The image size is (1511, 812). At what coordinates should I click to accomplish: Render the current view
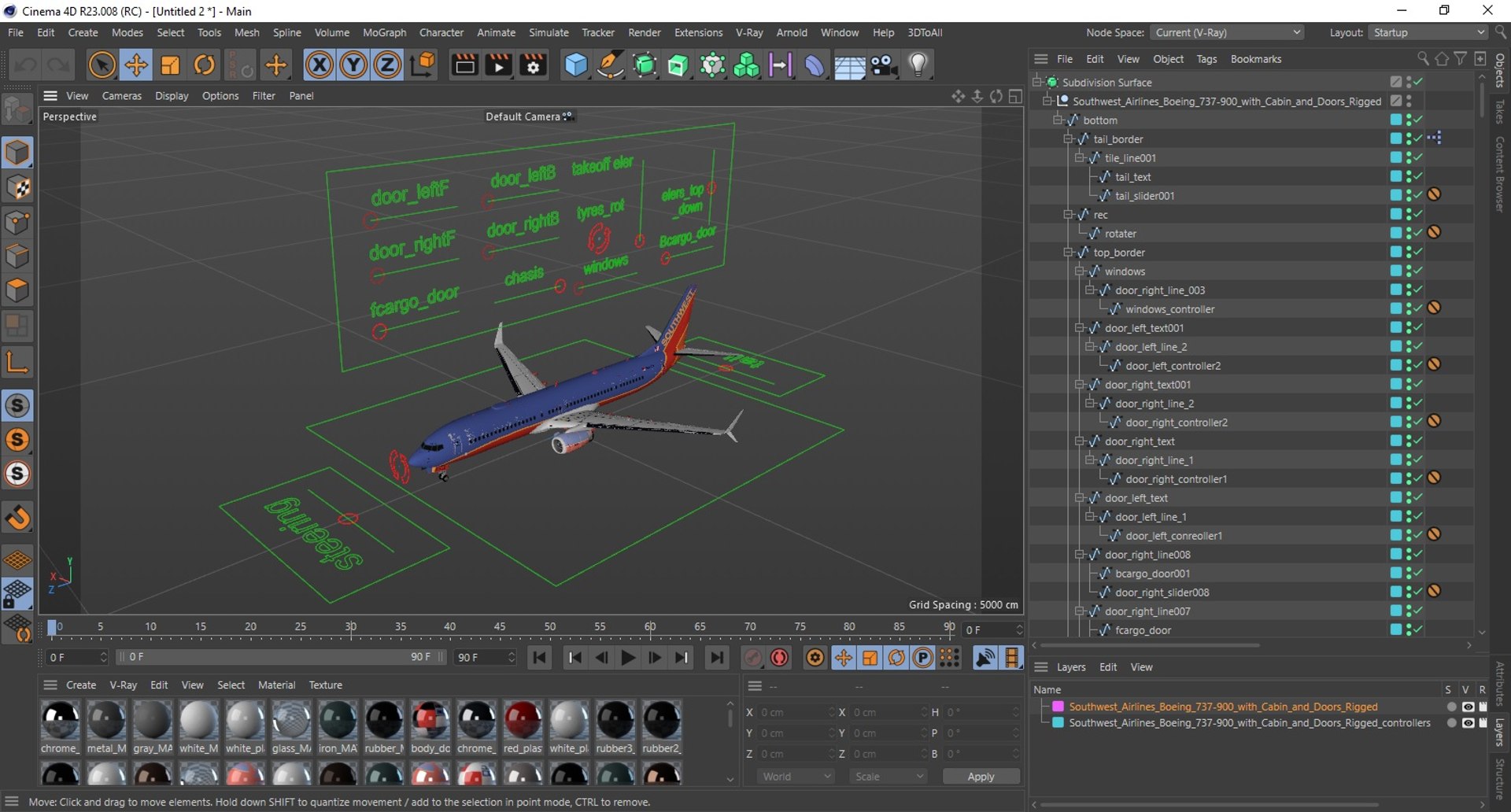(x=464, y=65)
